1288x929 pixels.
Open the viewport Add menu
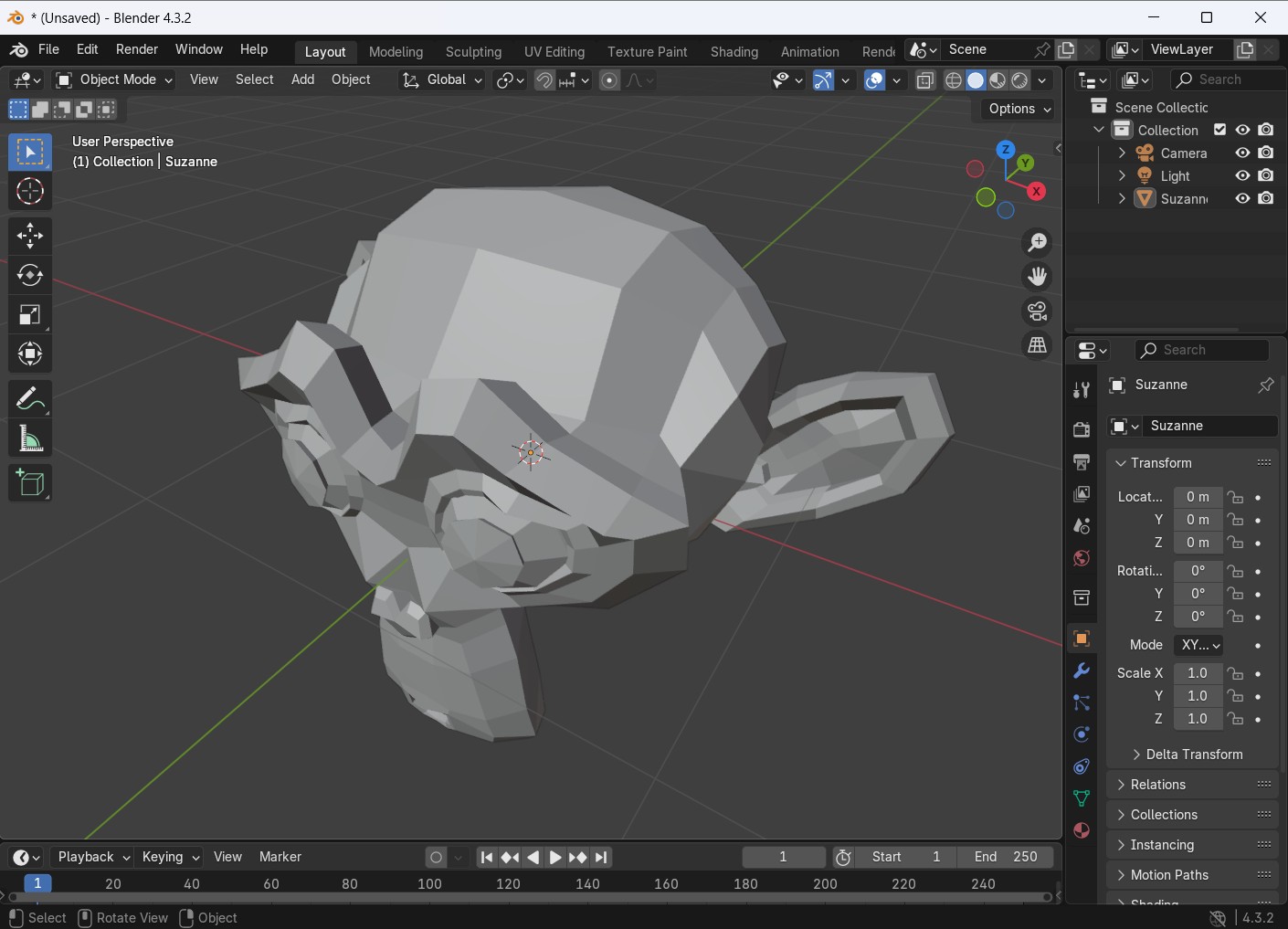(x=302, y=79)
